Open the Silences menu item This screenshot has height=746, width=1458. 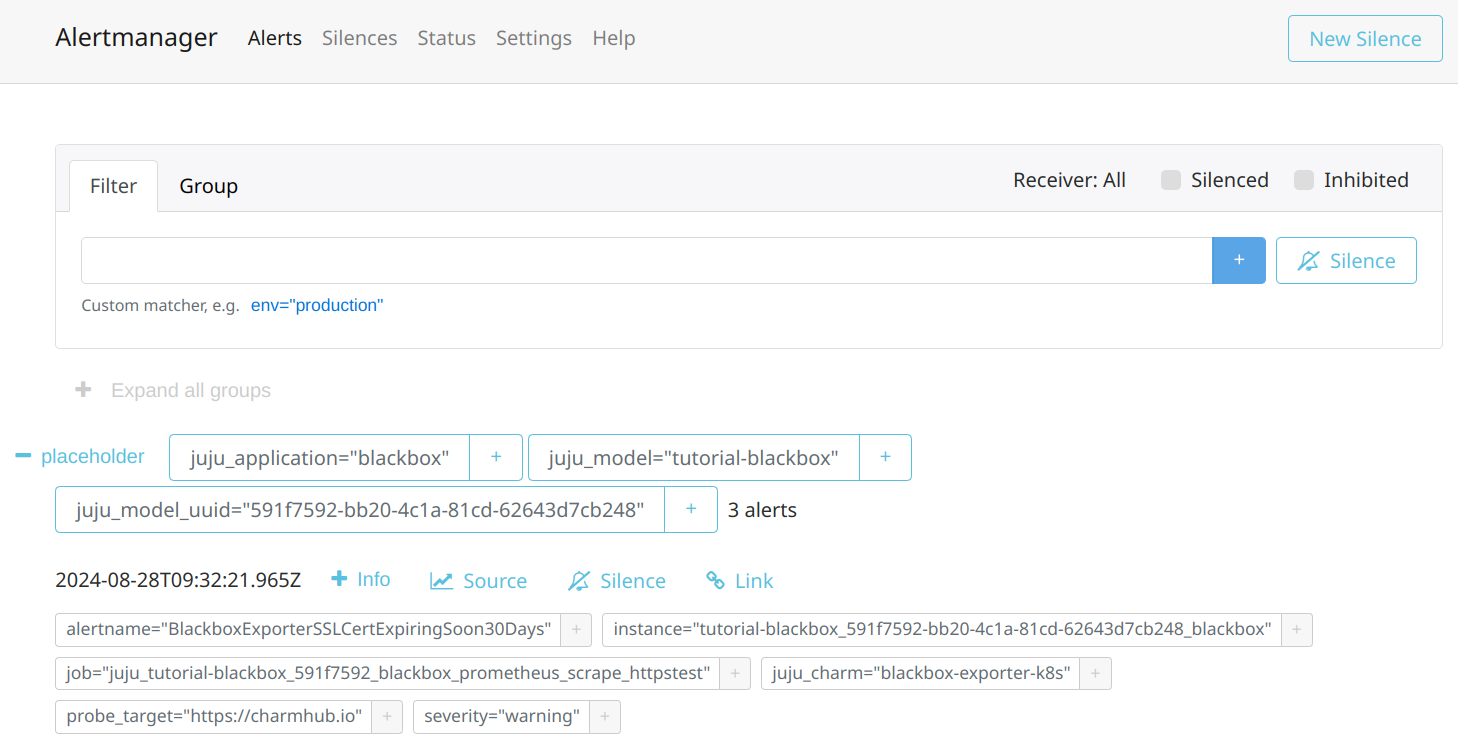pos(359,38)
